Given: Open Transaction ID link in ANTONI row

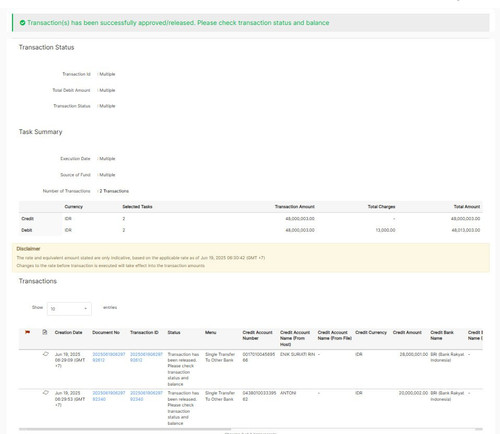Looking at the screenshot, I should (146, 396).
